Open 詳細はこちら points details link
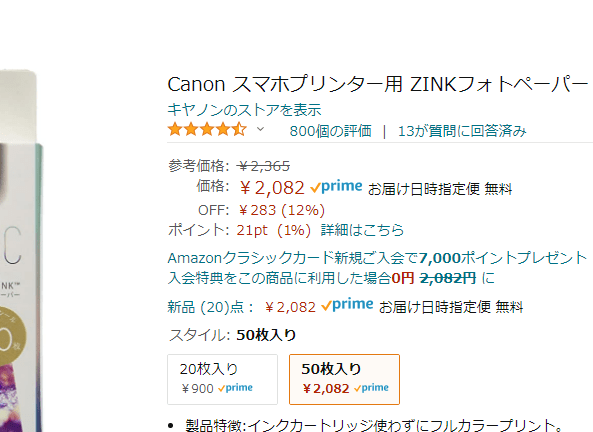The image size is (593, 432). [362, 230]
